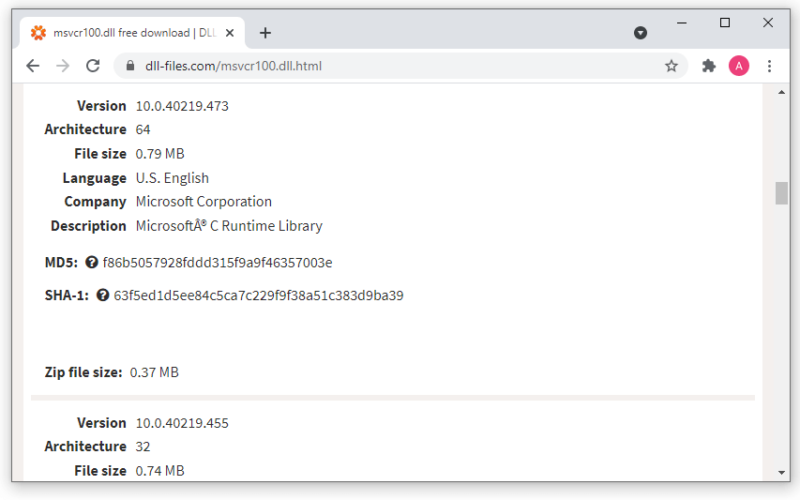Click version 10.0.40219.473 text

tap(182, 106)
